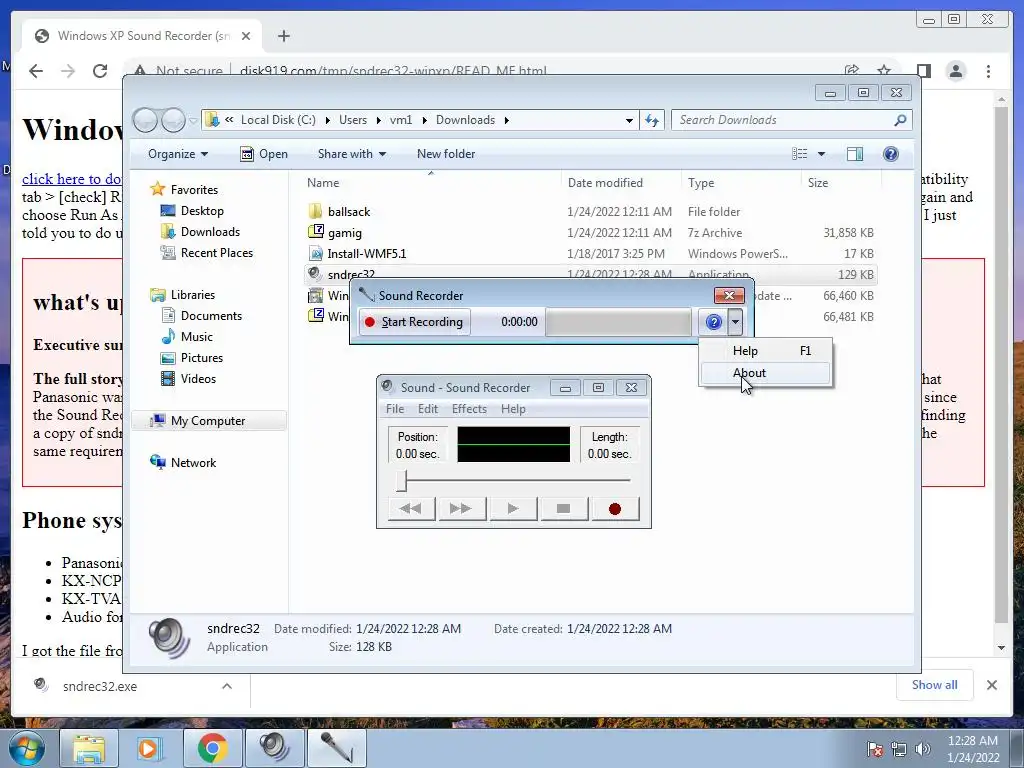Open Edit menu in Sound - Sound Recorder
This screenshot has width=1024, height=768.
(428, 409)
